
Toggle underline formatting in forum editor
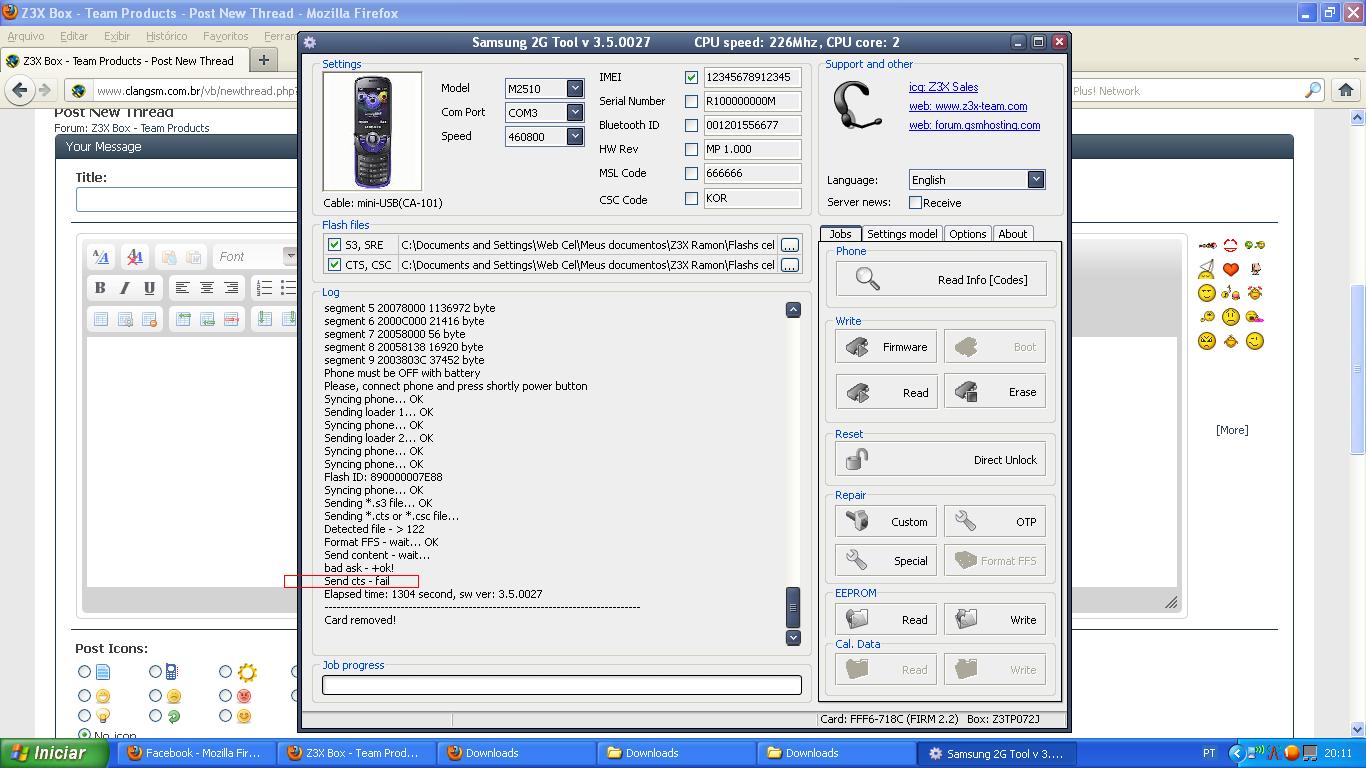point(149,288)
